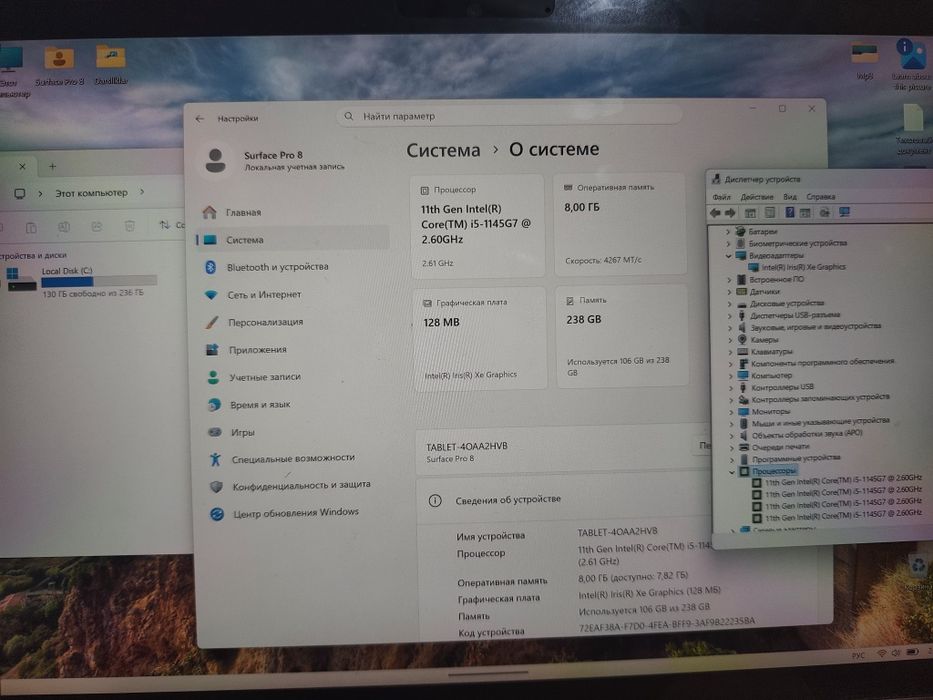Viewport: 933px width, 700px height.
Task: Open the music folder icon on desktop
Action: [111, 64]
